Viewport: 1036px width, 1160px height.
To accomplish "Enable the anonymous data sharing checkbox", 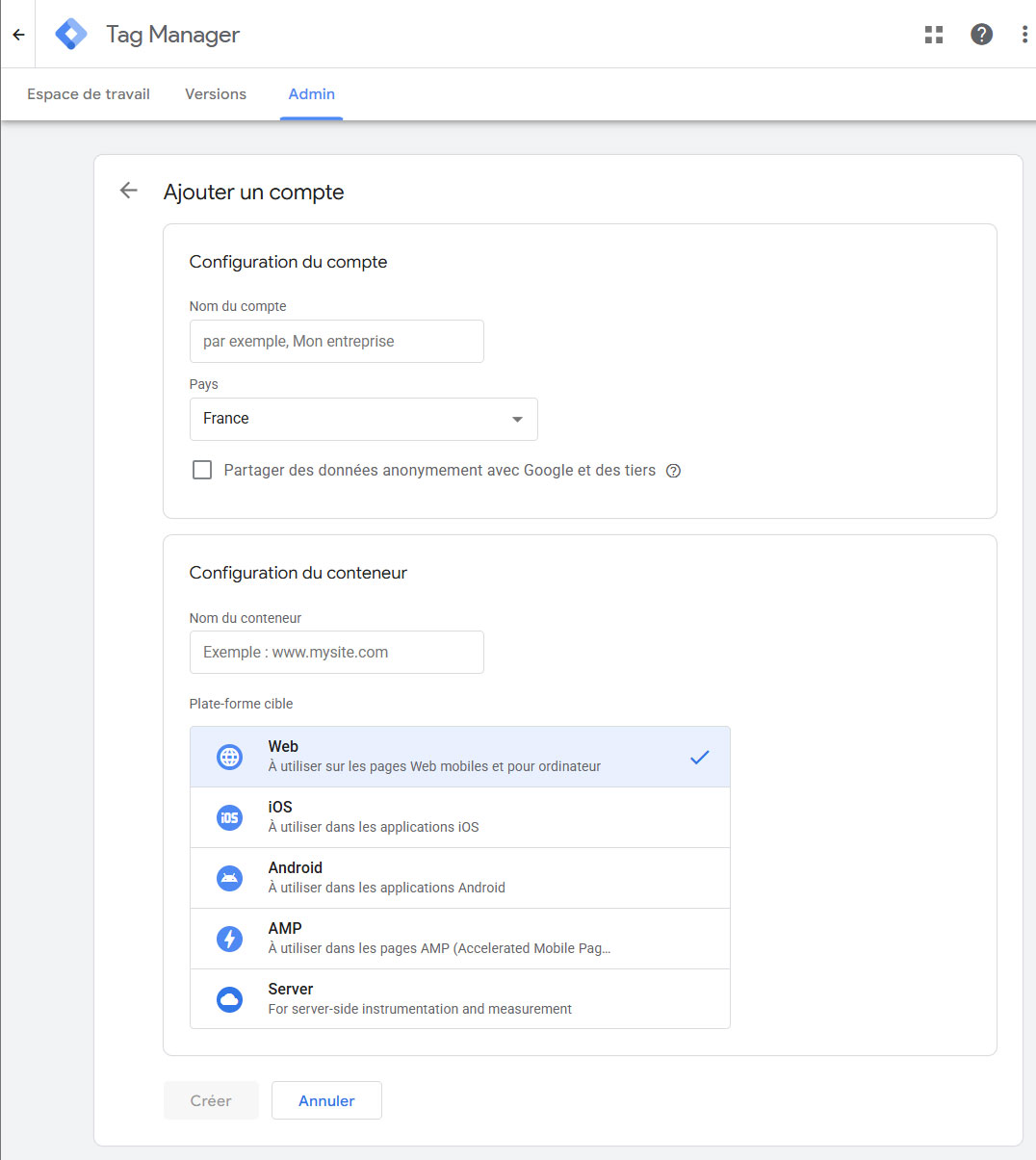I will click(x=202, y=470).
